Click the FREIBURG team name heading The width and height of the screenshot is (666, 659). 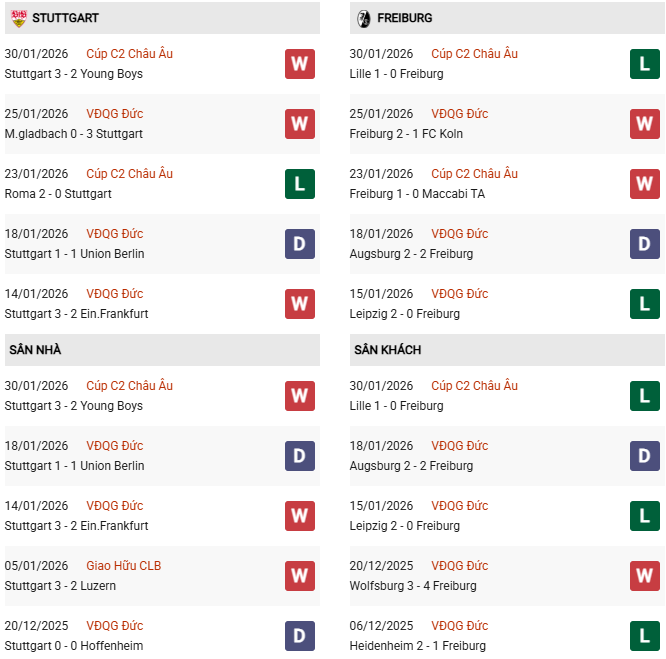[x=405, y=18]
